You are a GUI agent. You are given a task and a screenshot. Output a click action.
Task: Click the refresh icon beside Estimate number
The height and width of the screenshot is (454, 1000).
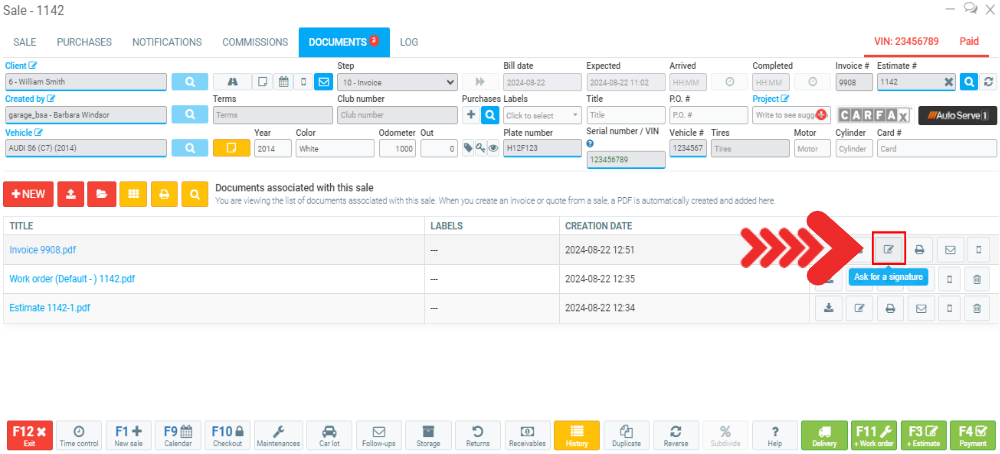click(x=989, y=82)
